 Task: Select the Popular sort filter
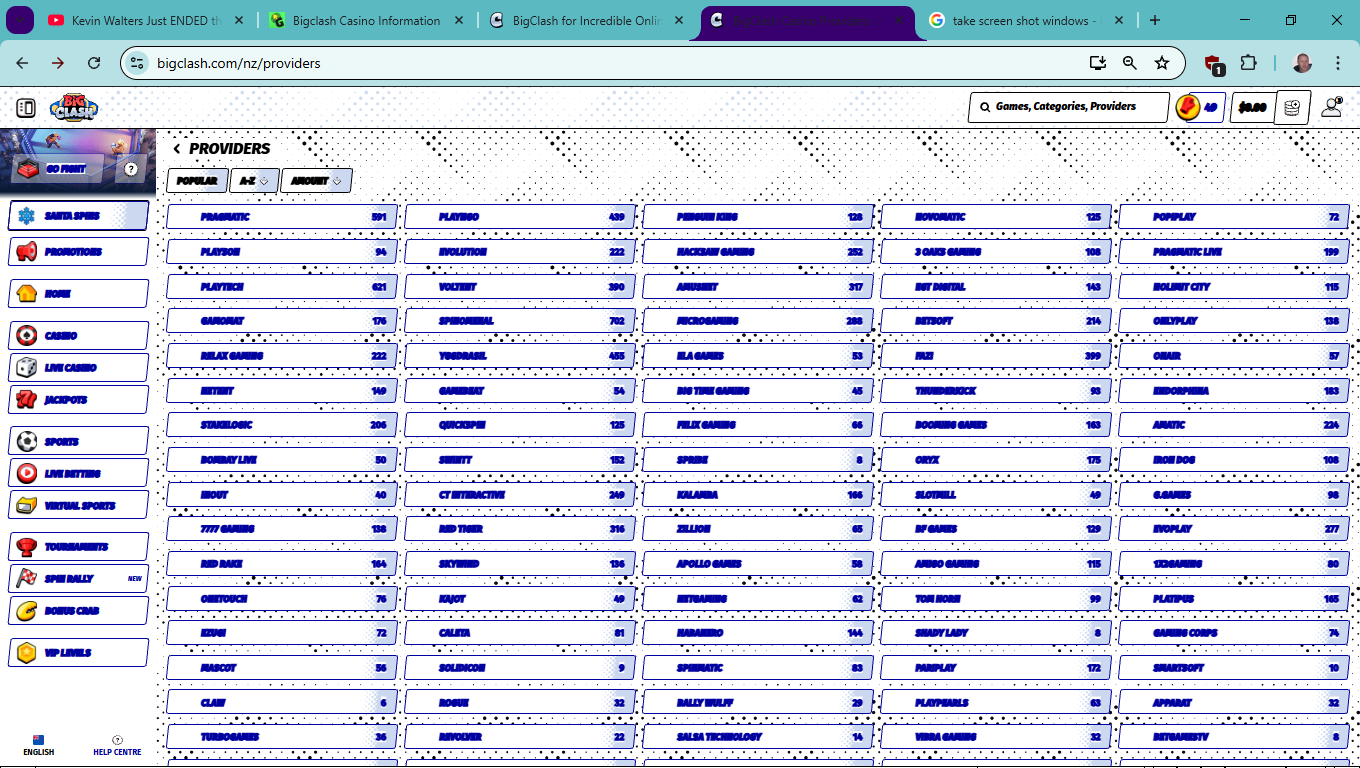[x=197, y=181]
